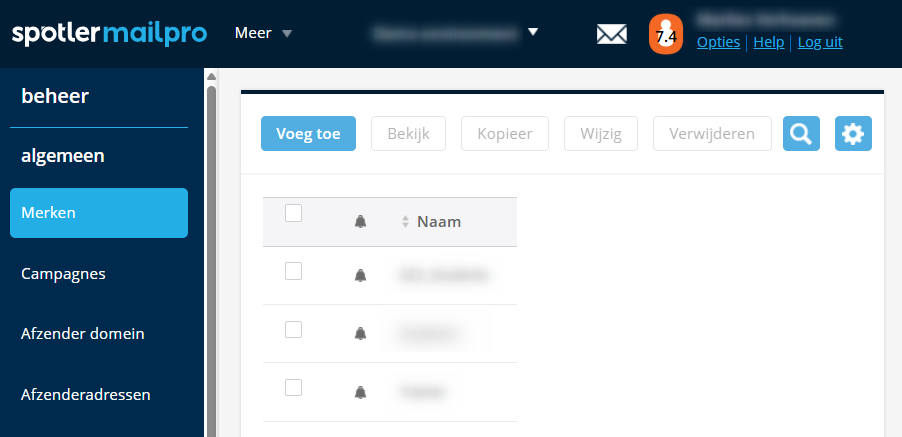This screenshot has height=437, width=902.
Task: Click the bell icon in table header
Action: (x=361, y=222)
